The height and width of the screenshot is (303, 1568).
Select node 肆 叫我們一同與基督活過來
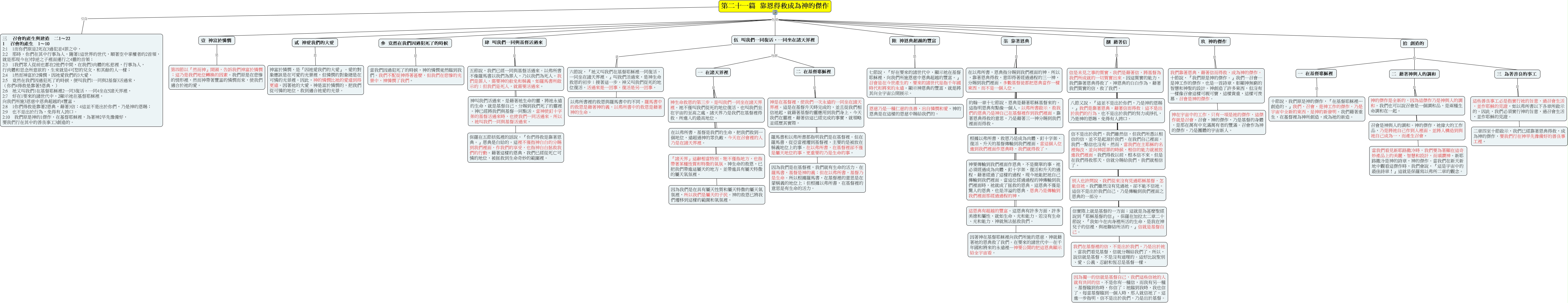[x=514, y=43]
